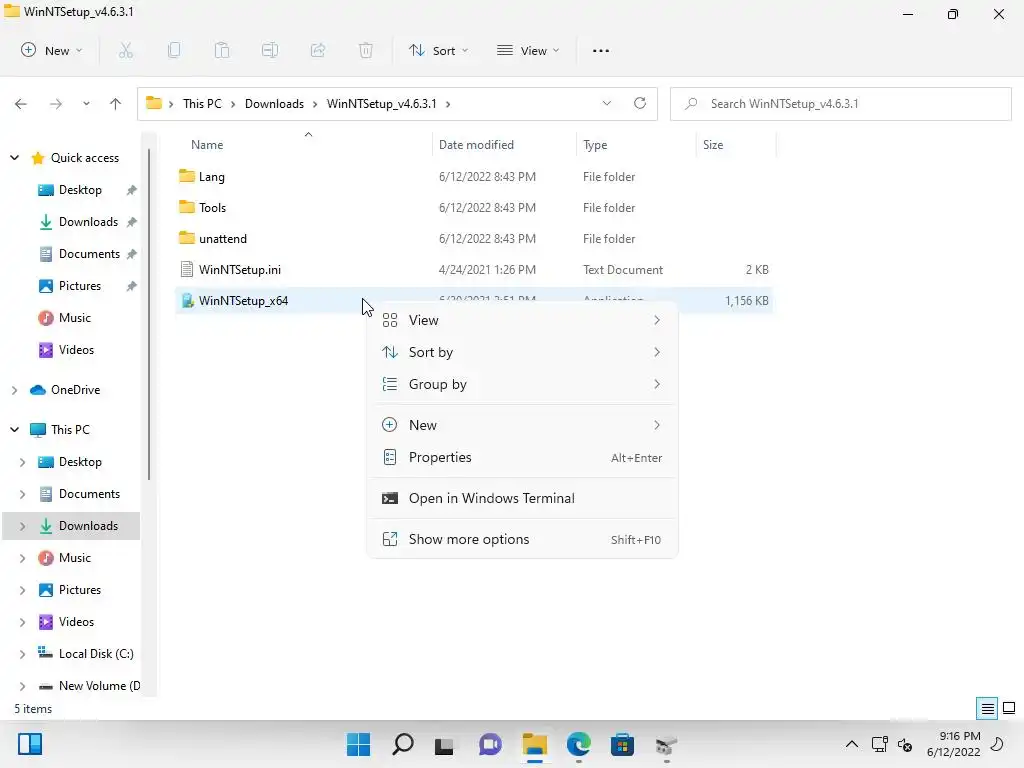Expand address bar history dropdown
This screenshot has height=768, width=1024.
pyautogui.click(x=607, y=103)
